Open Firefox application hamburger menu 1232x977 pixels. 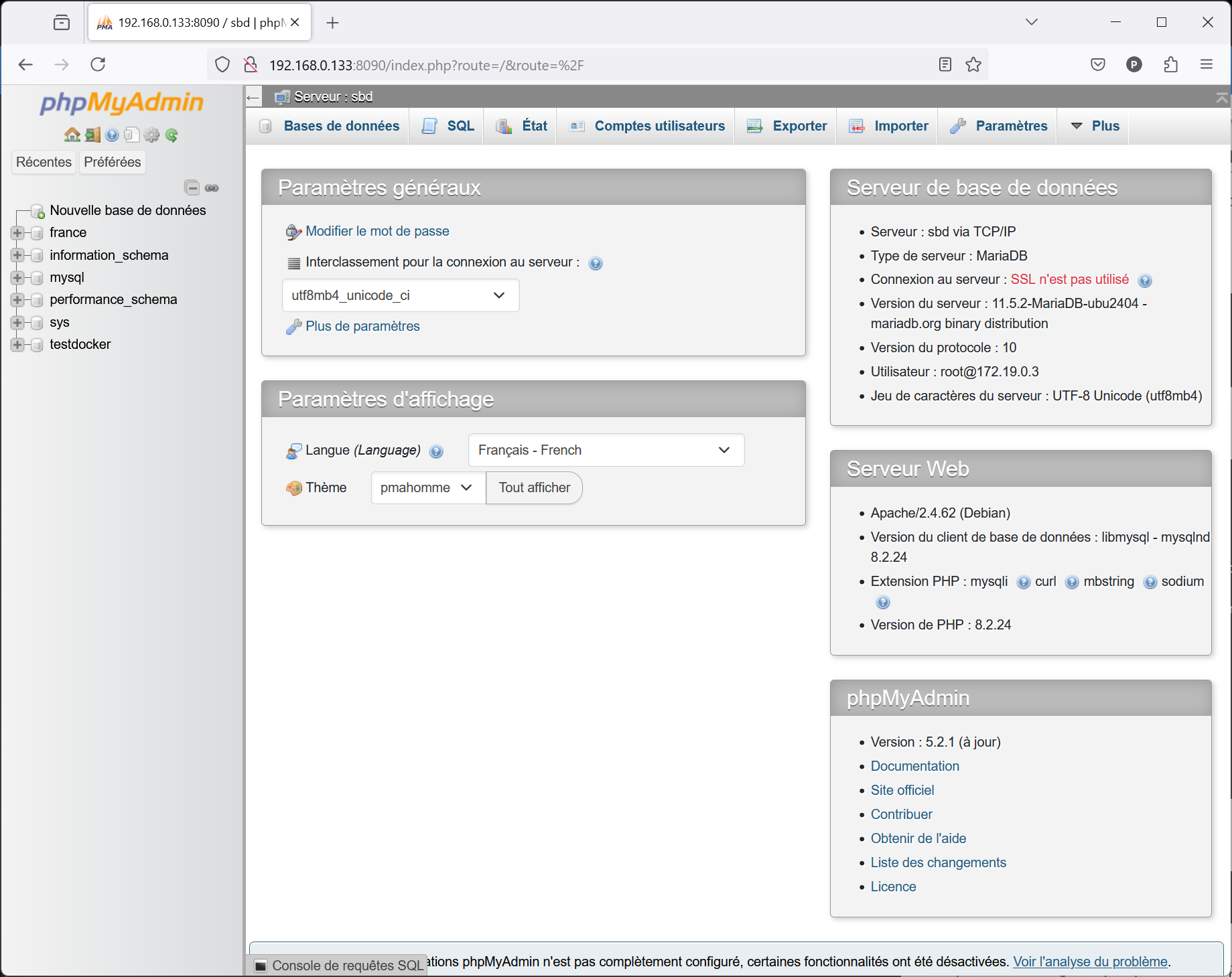point(1207,64)
